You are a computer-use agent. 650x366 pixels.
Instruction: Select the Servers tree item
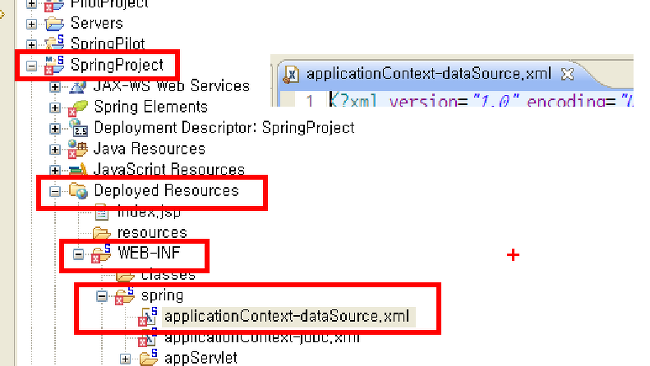click(x=97, y=23)
